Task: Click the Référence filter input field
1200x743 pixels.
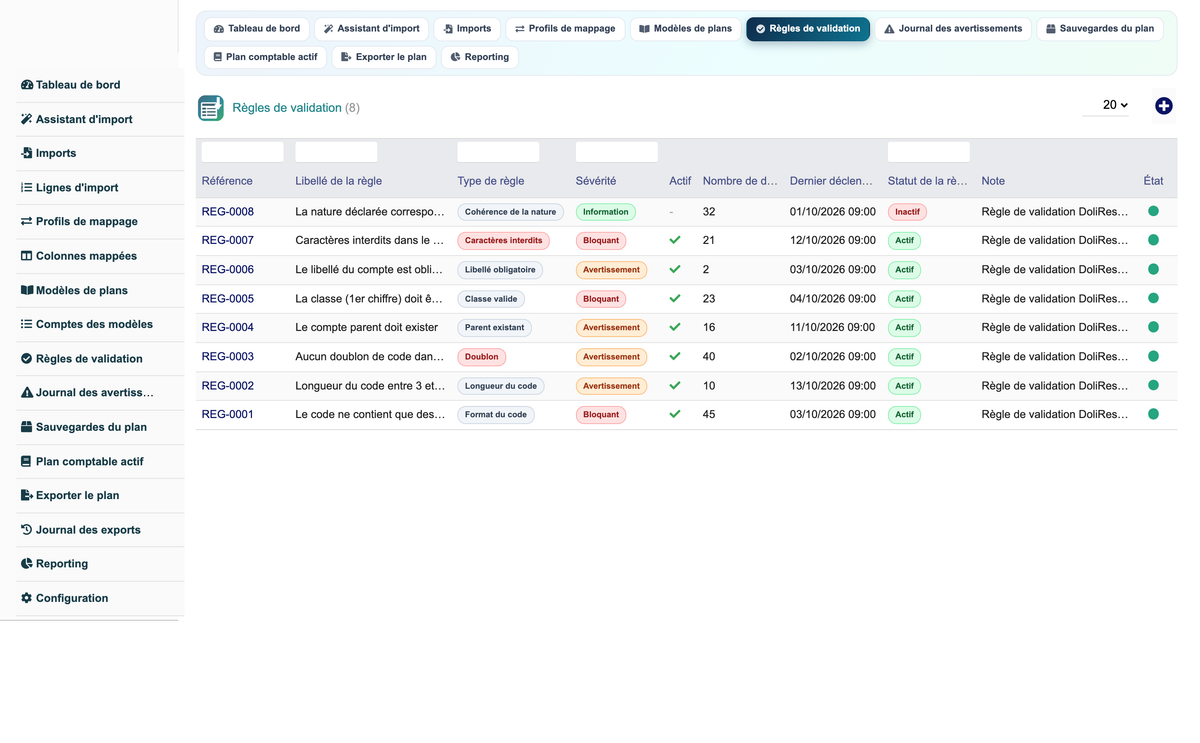Action: click(x=243, y=152)
